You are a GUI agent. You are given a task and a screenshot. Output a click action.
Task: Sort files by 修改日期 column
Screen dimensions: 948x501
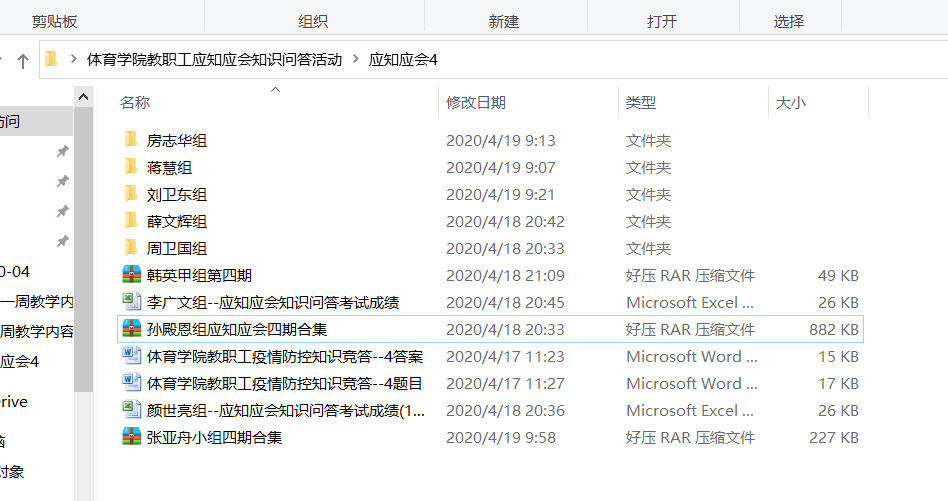tap(476, 102)
